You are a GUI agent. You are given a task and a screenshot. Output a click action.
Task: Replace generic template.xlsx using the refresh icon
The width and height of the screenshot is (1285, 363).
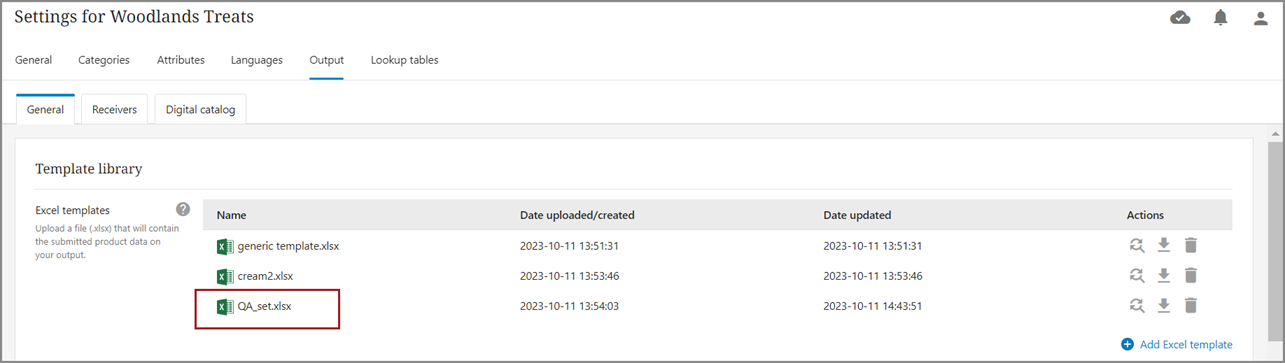[x=1137, y=245]
